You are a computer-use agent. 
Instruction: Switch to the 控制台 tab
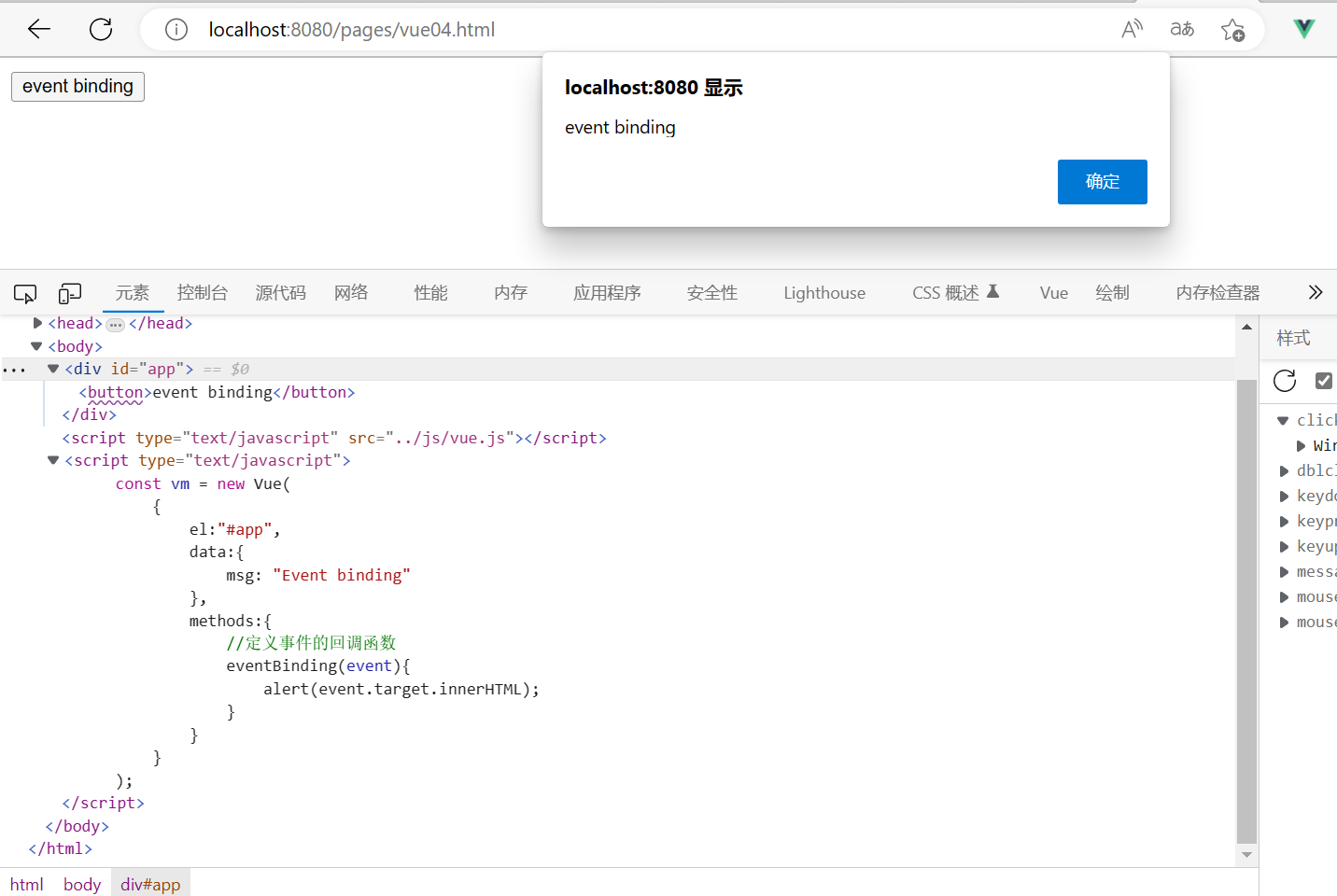click(202, 293)
